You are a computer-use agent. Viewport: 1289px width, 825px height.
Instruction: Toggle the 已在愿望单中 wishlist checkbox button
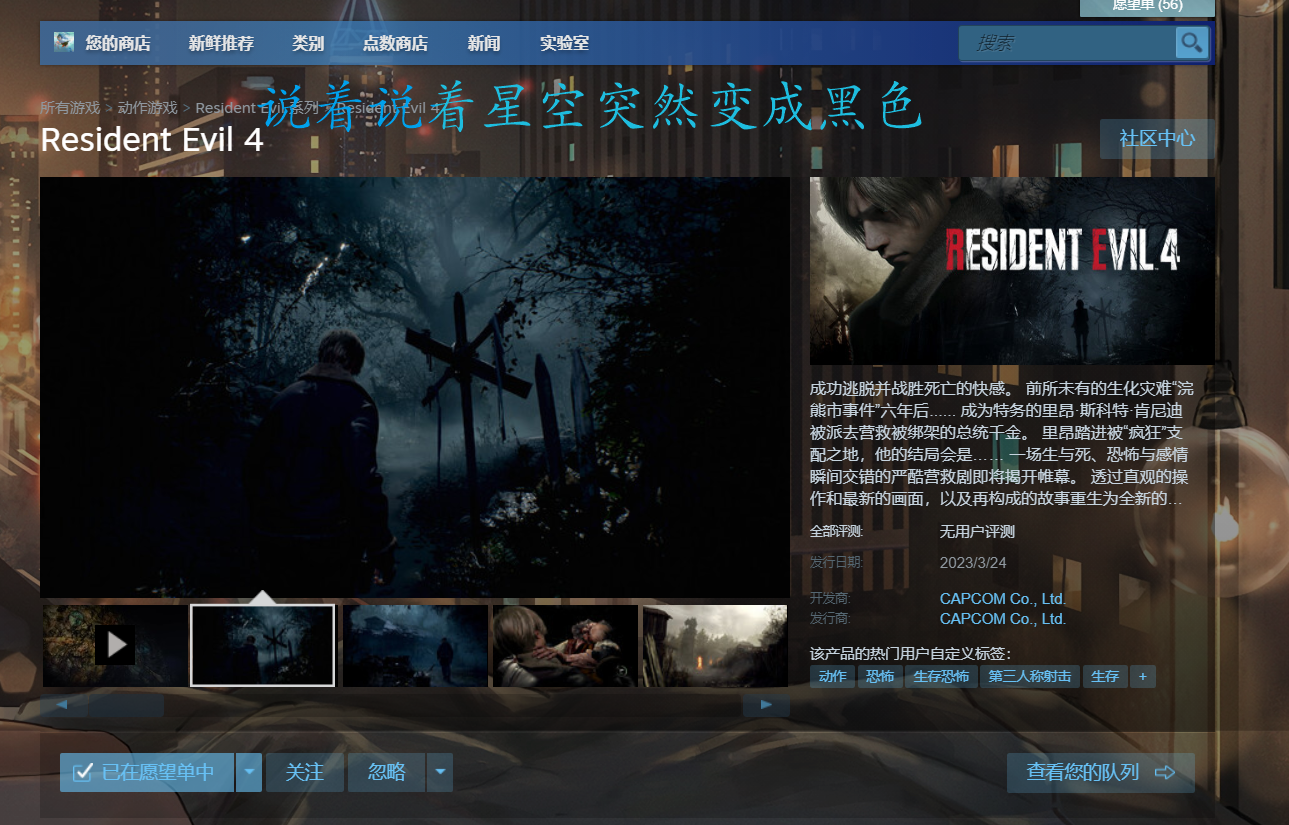pyautogui.click(x=147, y=772)
